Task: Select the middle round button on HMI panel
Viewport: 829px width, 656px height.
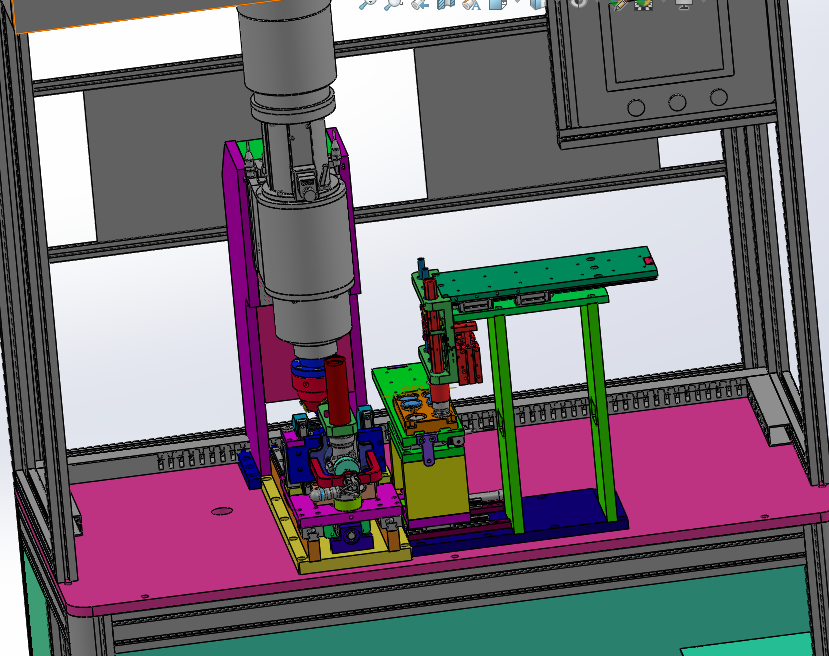Action: (x=677, y=103)
